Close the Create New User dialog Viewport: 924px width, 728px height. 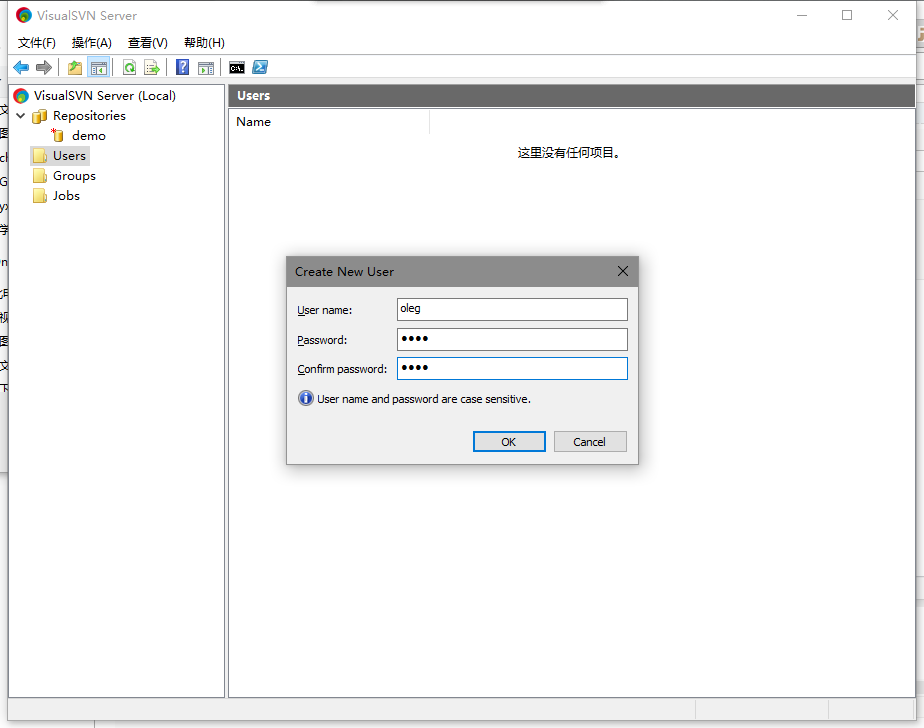[x=623, y=271]
